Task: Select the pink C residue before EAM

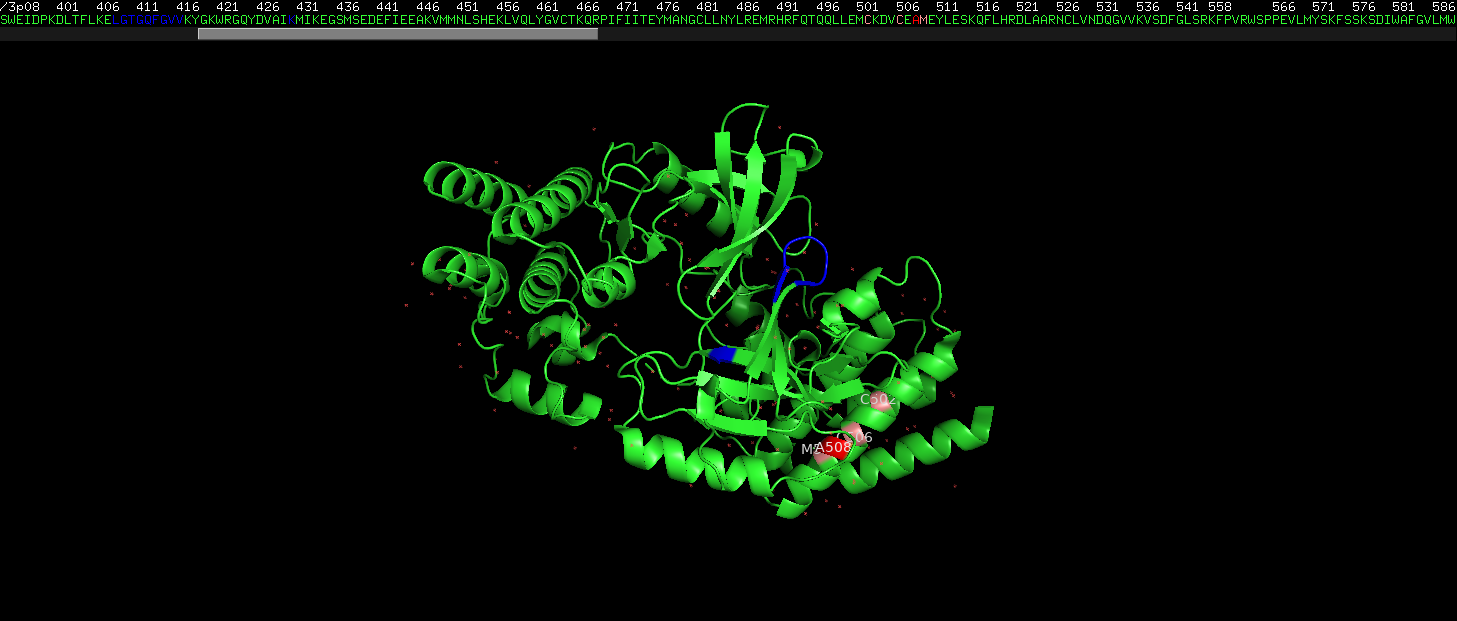Action: click(x=900, y=20)
